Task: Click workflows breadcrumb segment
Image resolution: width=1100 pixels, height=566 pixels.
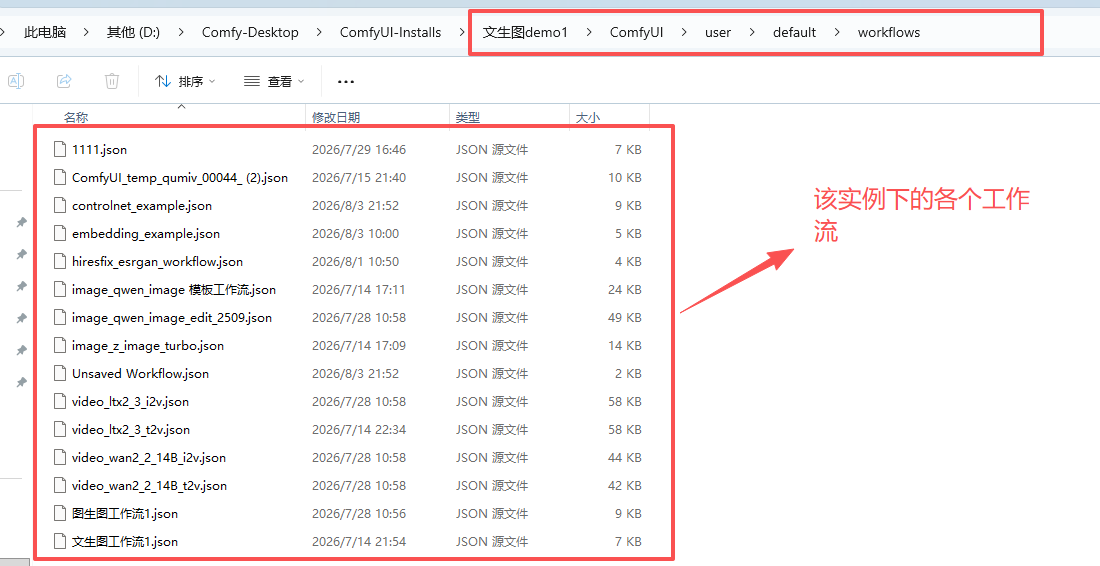Action: pyautogui.click(x=889, y=32)
